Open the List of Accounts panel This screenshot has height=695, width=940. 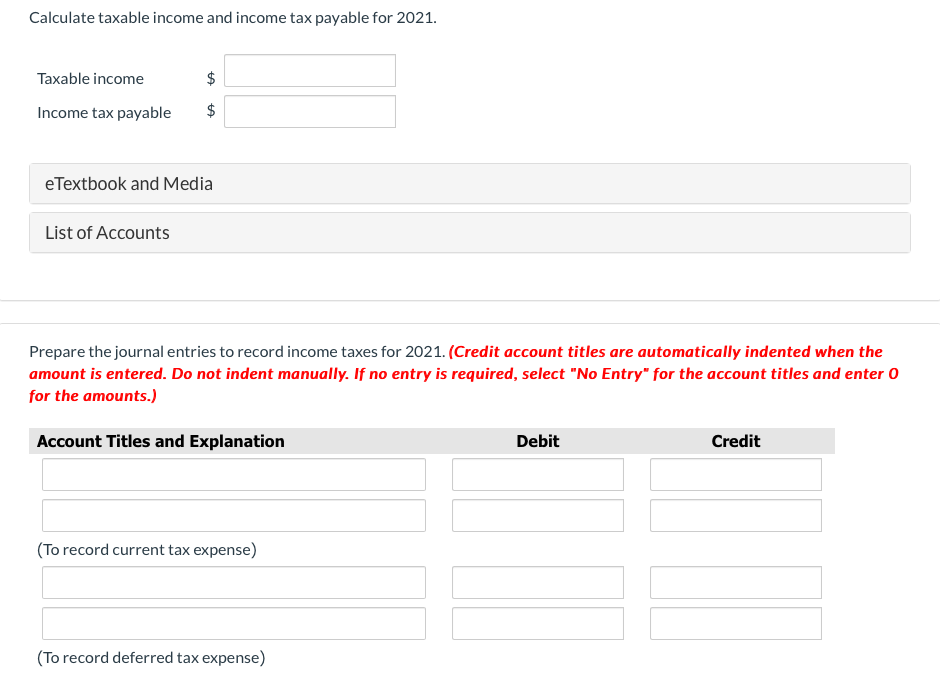pos(470,233)
